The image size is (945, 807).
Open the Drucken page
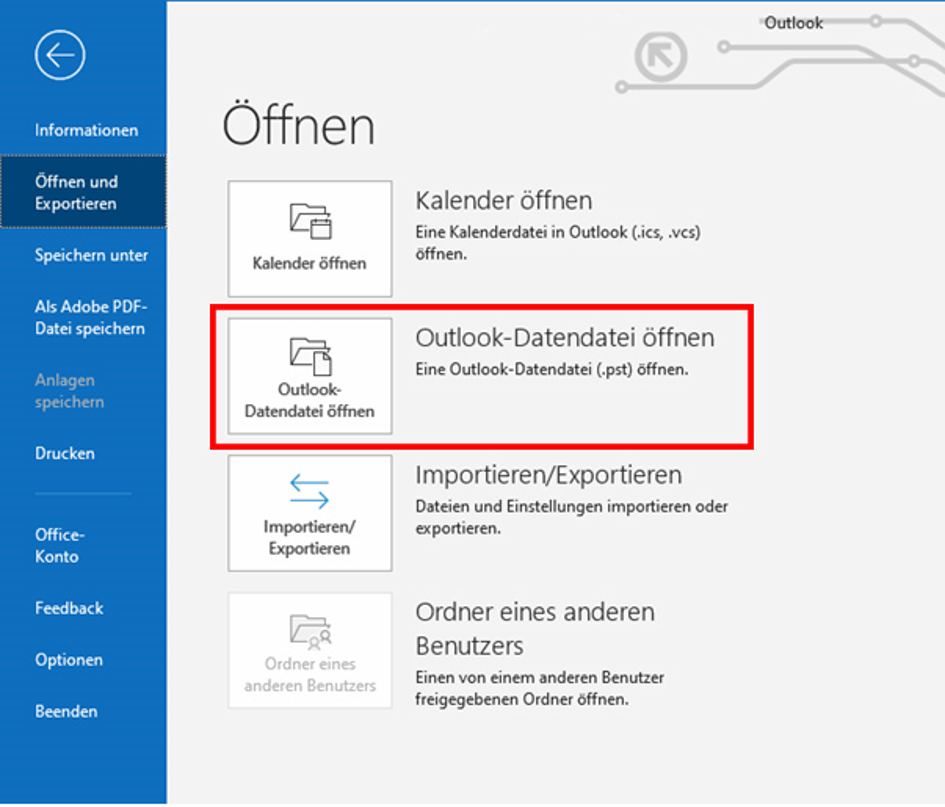pyautogui.click(x=64, y=453)
